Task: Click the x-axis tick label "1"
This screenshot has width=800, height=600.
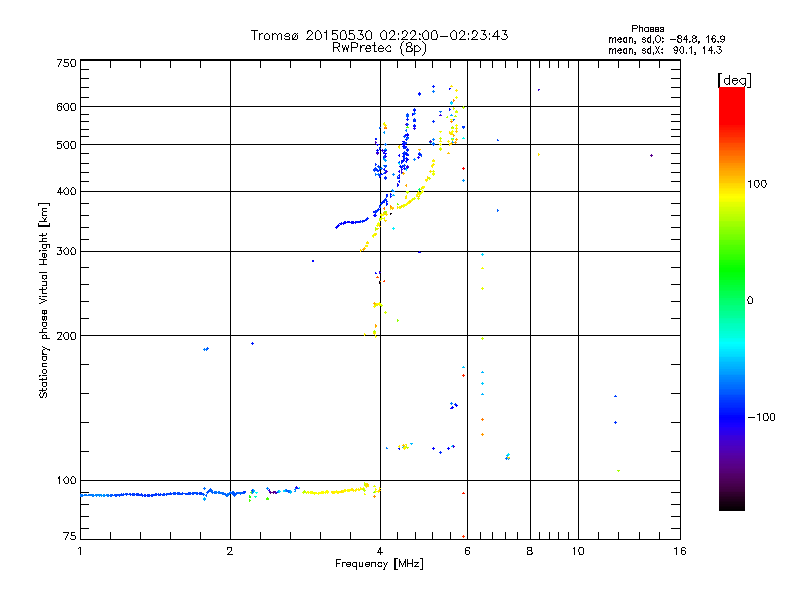Action: coord(80,551)
